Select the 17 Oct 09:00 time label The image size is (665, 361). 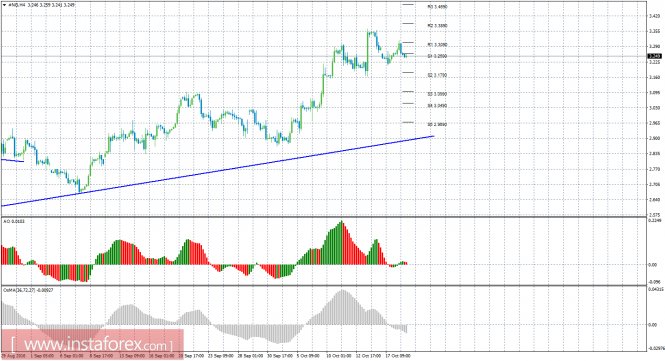[398, 355]
